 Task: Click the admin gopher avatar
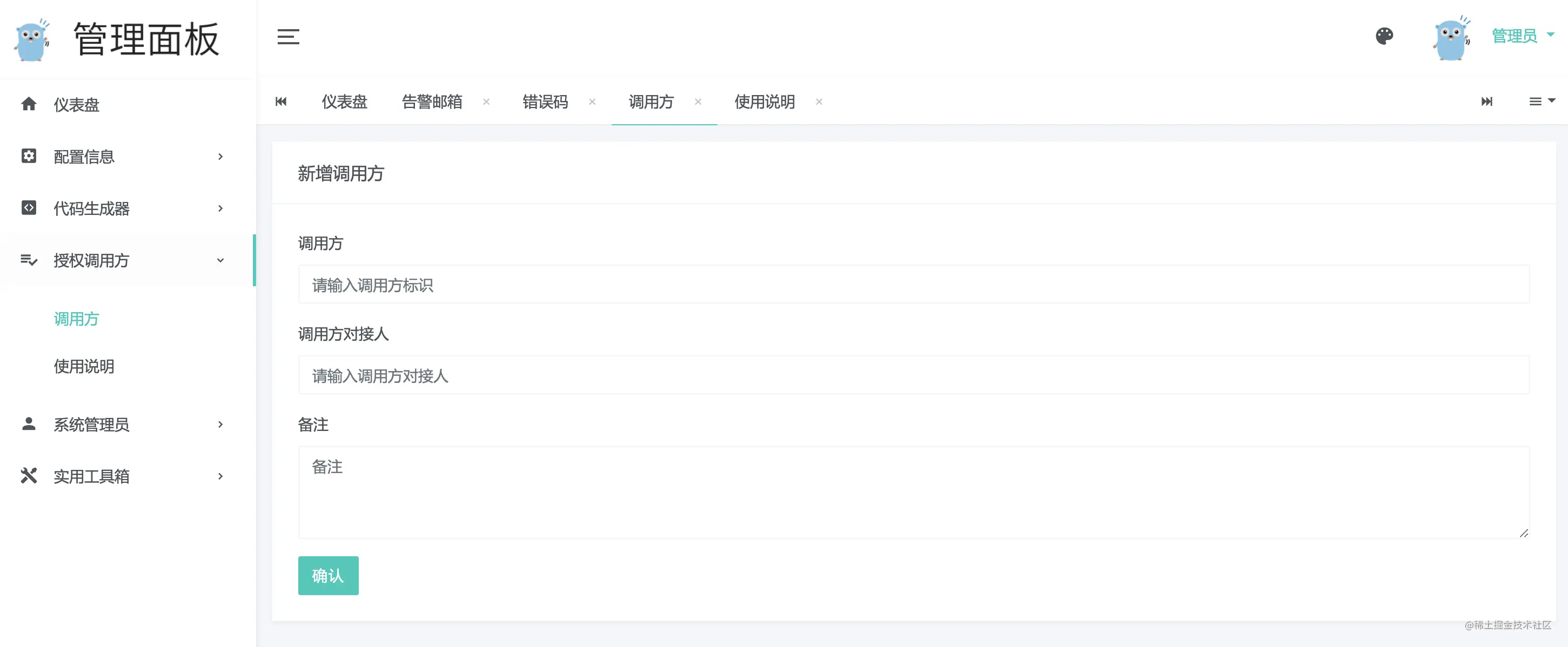point(1451,38)
